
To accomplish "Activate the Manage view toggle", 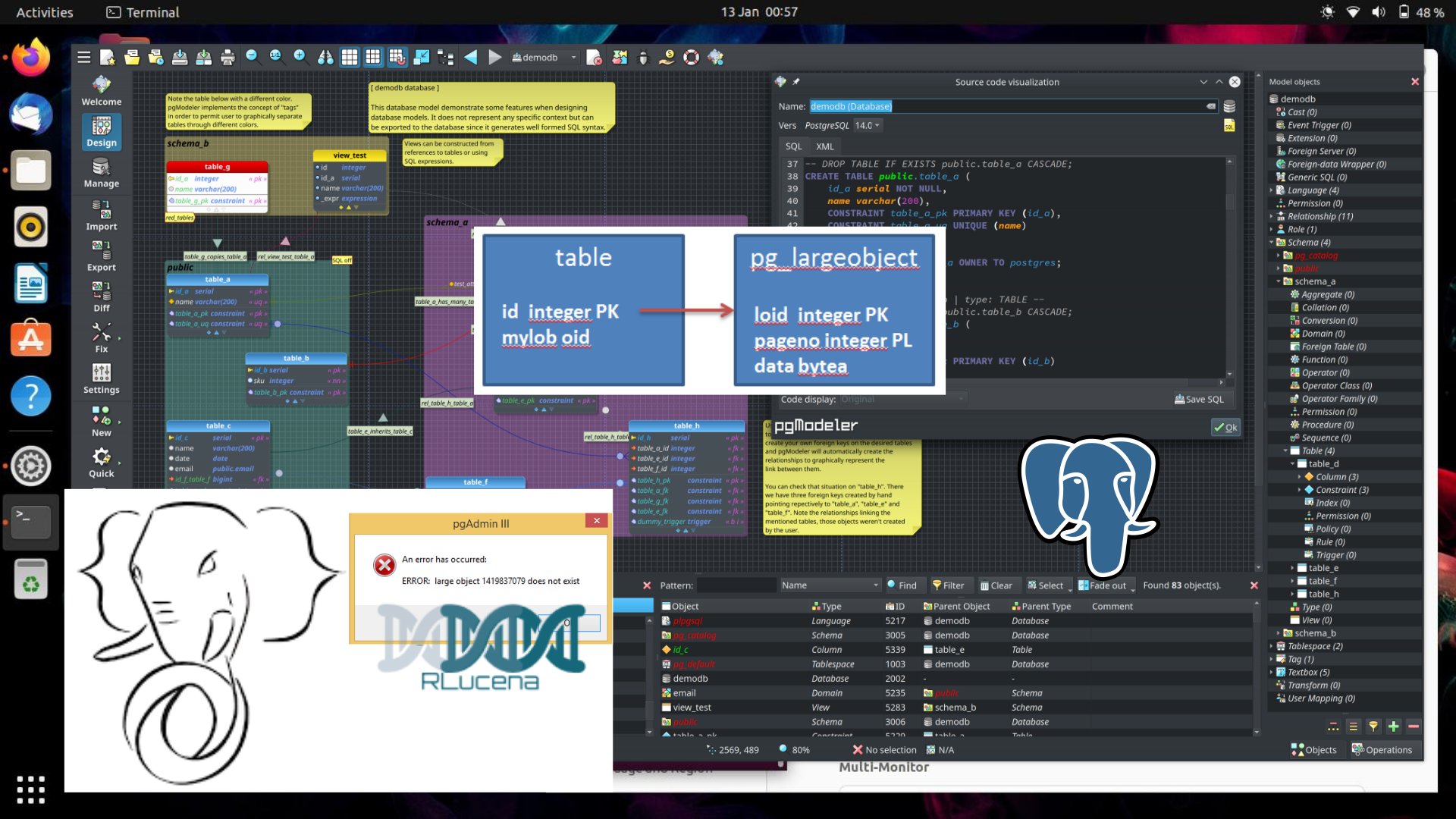I will tap(102, 173).
